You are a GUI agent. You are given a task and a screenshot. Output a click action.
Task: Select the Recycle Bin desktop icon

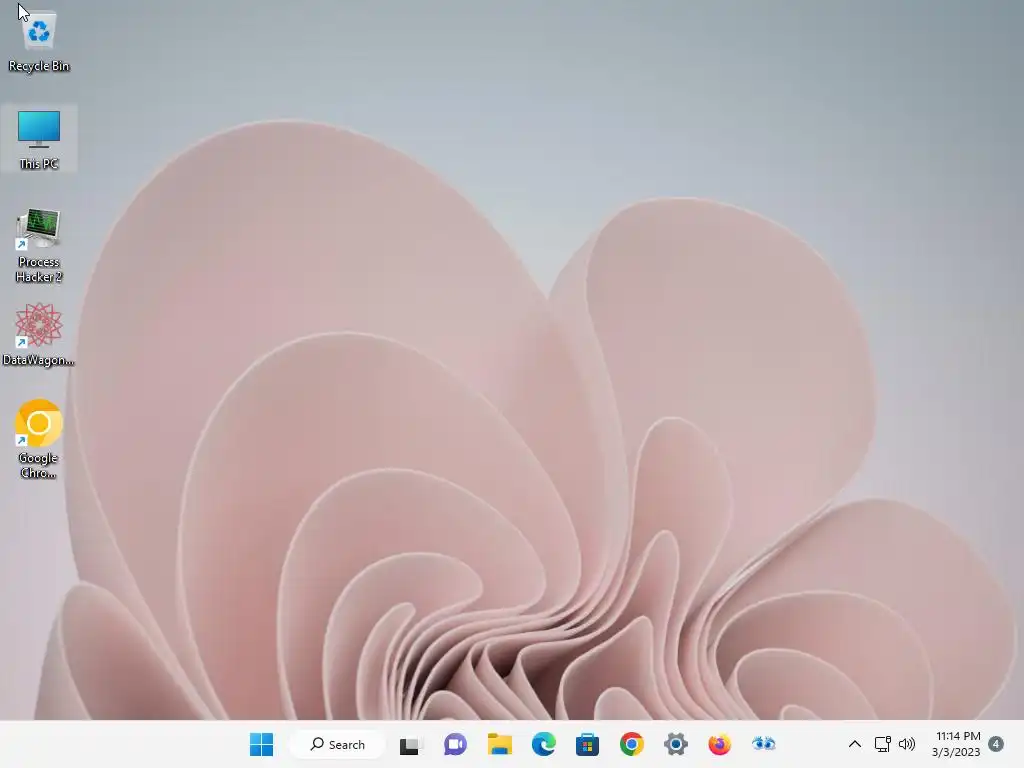pyautogui.click(x=39, y=42)
